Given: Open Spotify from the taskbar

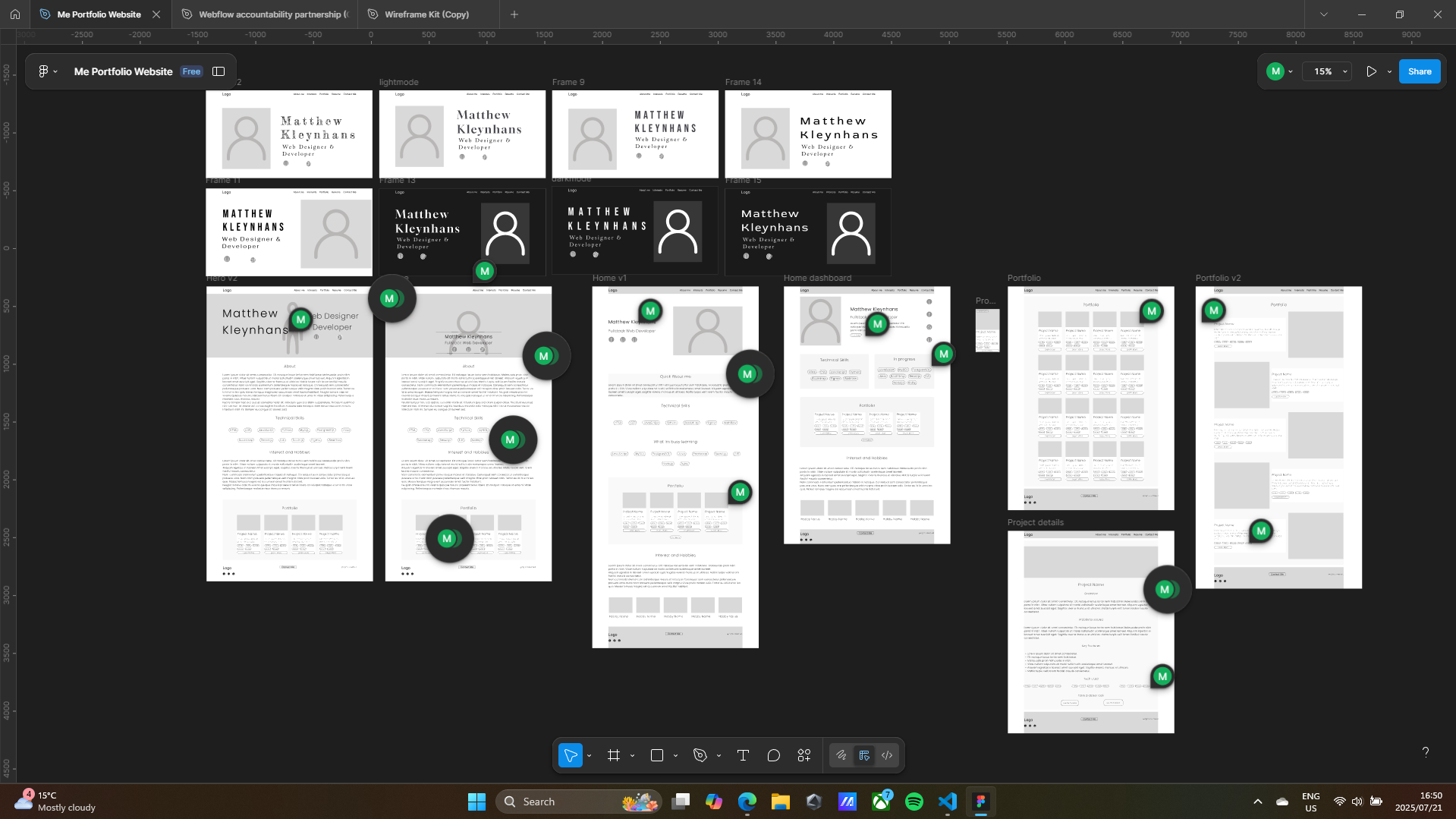Looking at the screenshot, I should 914,802.
